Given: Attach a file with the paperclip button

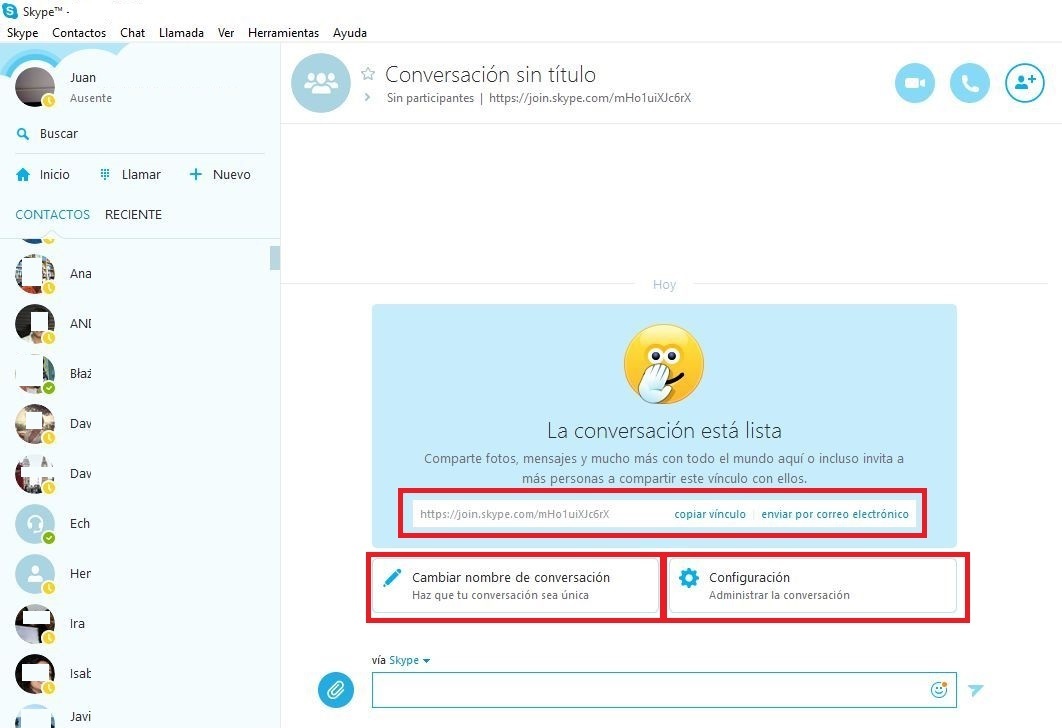Looking at the screenshot, I should [x=336, y=690].
